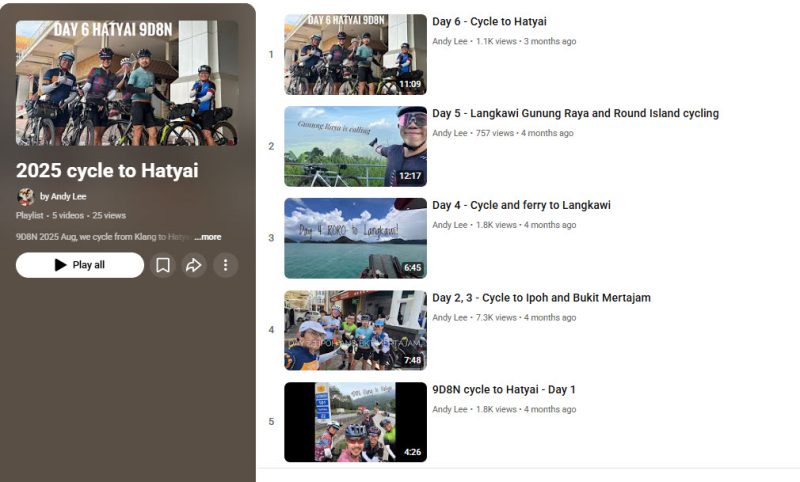Click Andy Lee under the Day 6 video

pyautogui.click(x=450, y=42)
